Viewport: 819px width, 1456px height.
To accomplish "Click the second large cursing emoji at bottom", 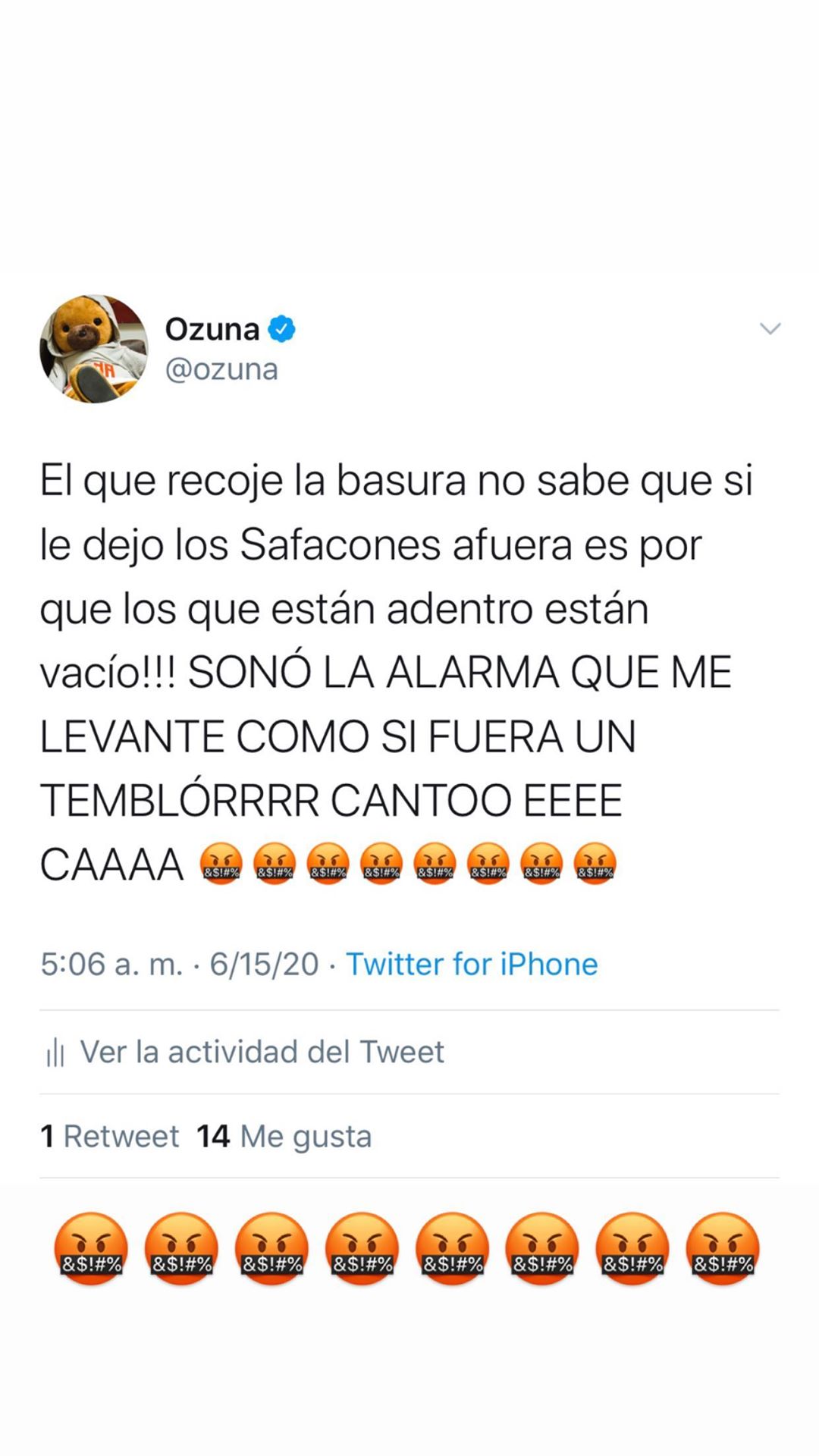I will tap(181, 1249).
